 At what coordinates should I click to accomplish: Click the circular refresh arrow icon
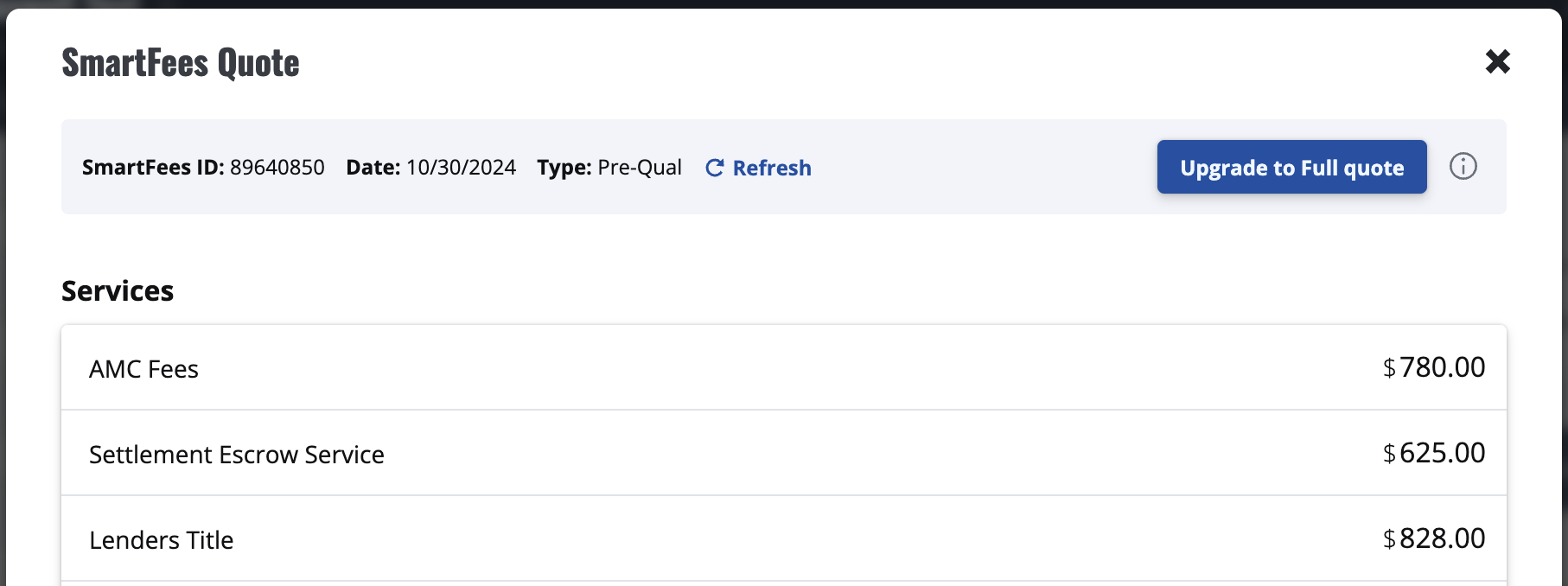714,168
